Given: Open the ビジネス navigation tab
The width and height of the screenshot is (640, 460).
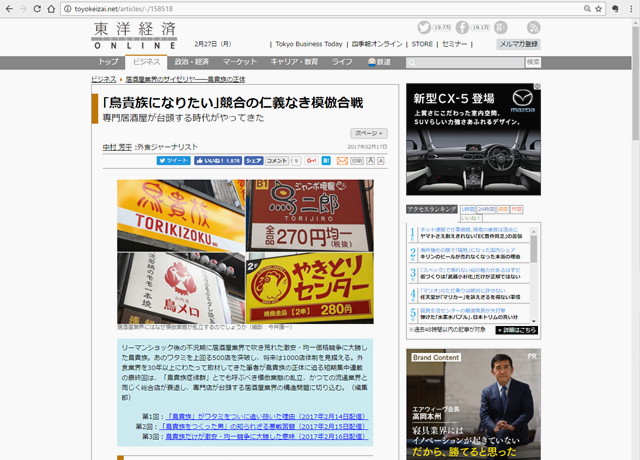Looking at the screenshot, I should 146,62.
